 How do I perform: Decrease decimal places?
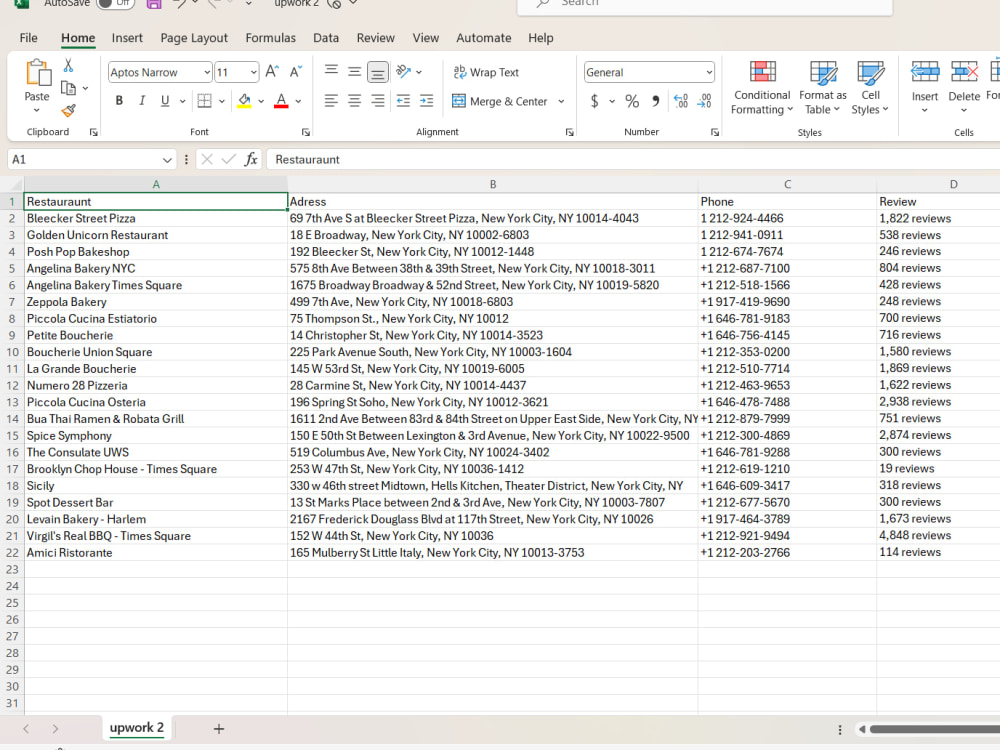point(704,101)
